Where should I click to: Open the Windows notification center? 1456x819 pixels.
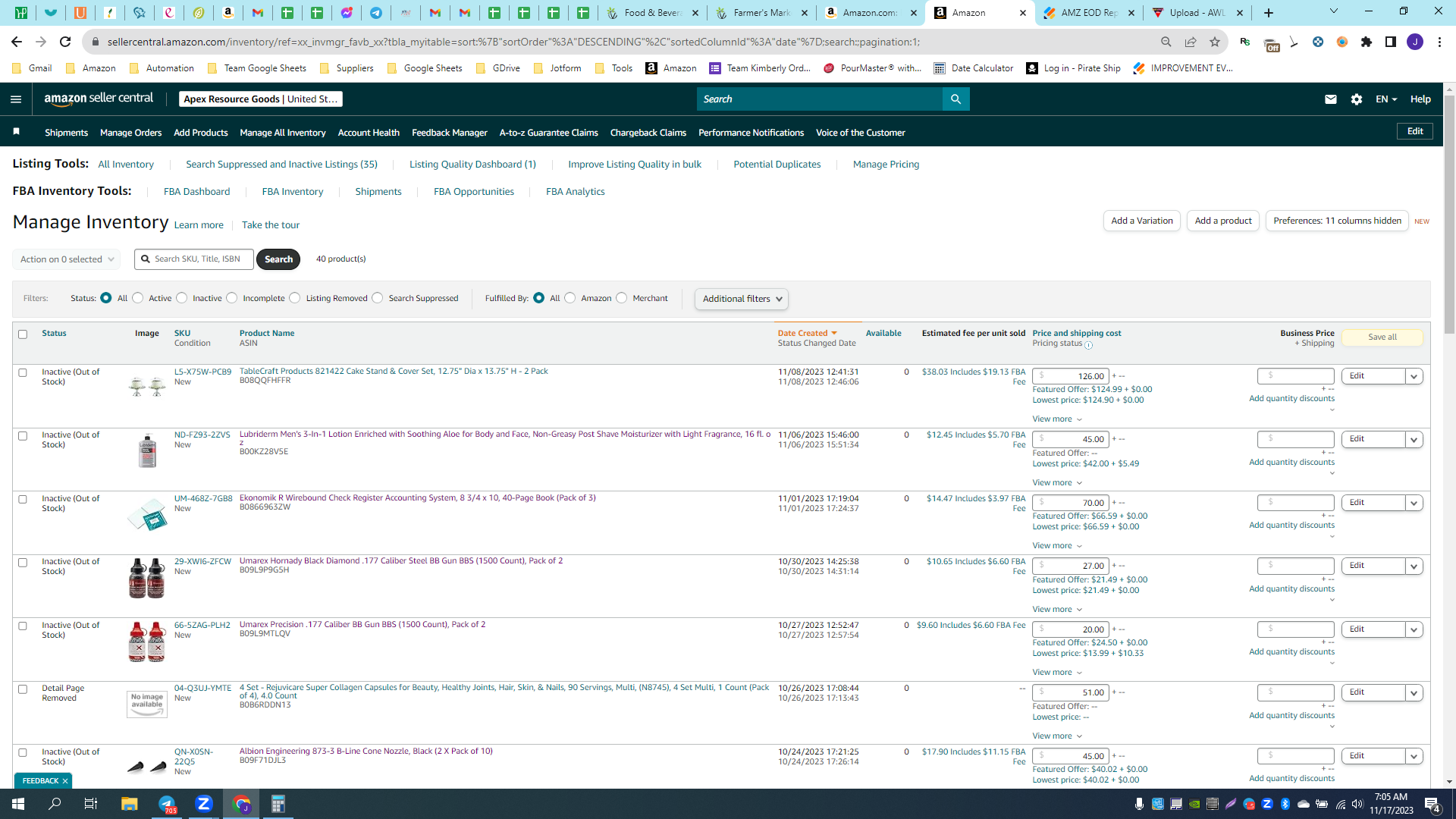click(1433, 804)
